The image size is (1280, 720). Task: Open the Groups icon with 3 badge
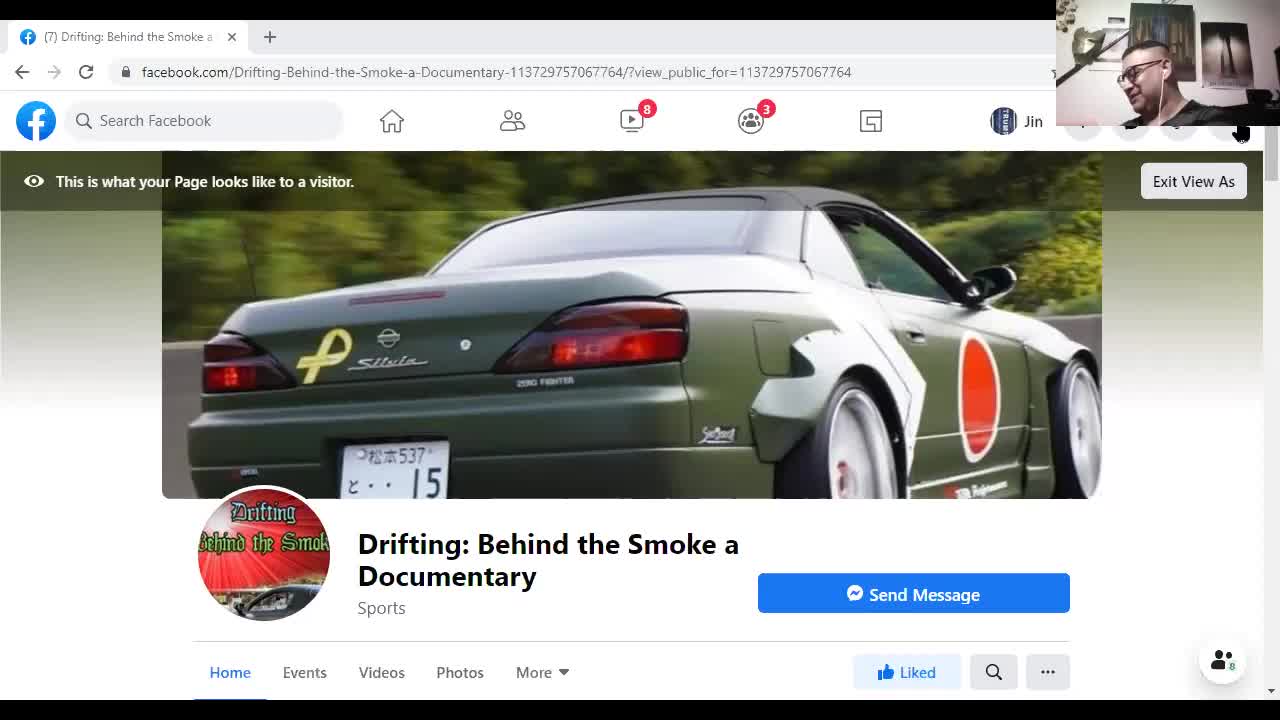tap(752, 120)
